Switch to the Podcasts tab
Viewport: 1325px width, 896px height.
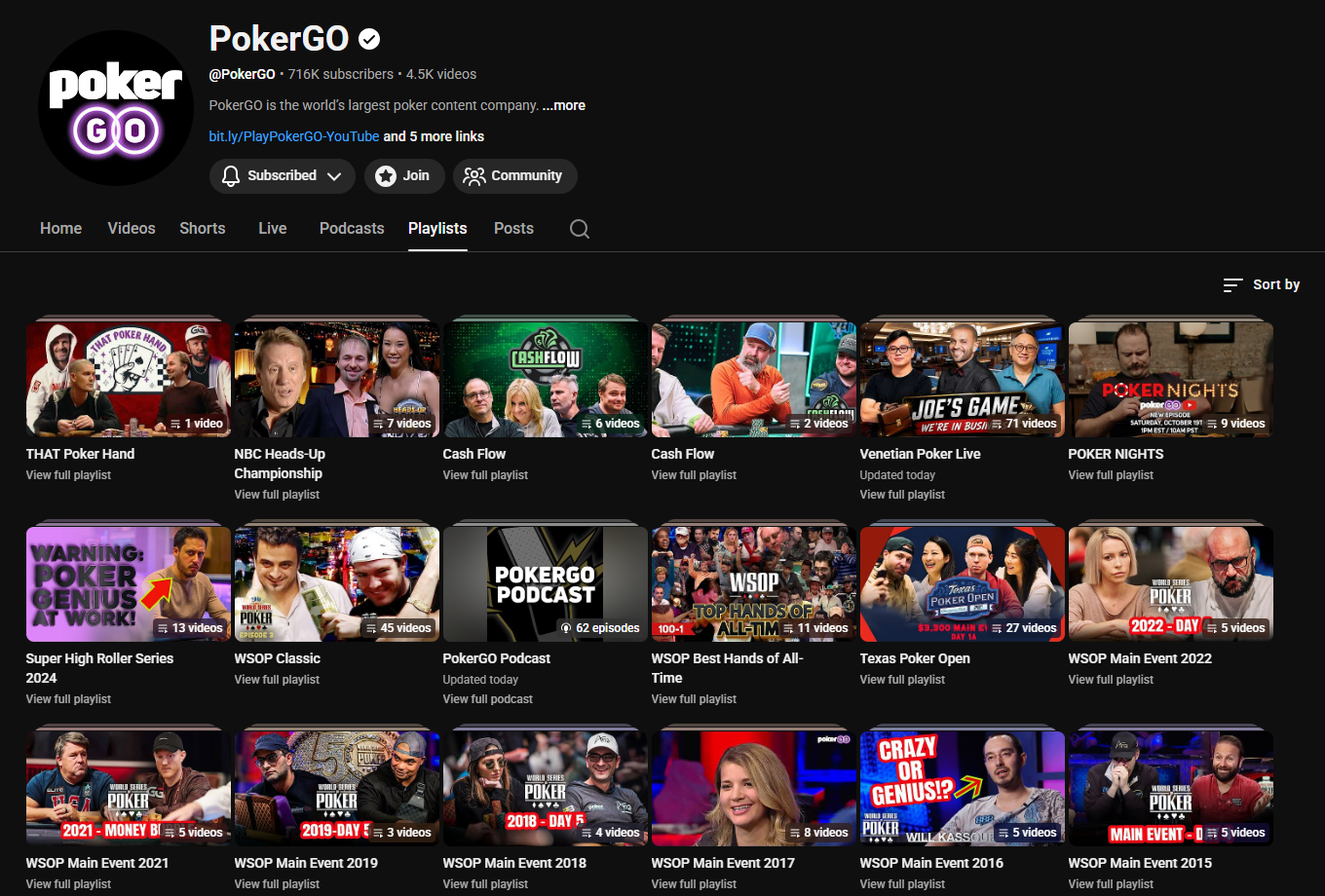(x=352, y=228)
